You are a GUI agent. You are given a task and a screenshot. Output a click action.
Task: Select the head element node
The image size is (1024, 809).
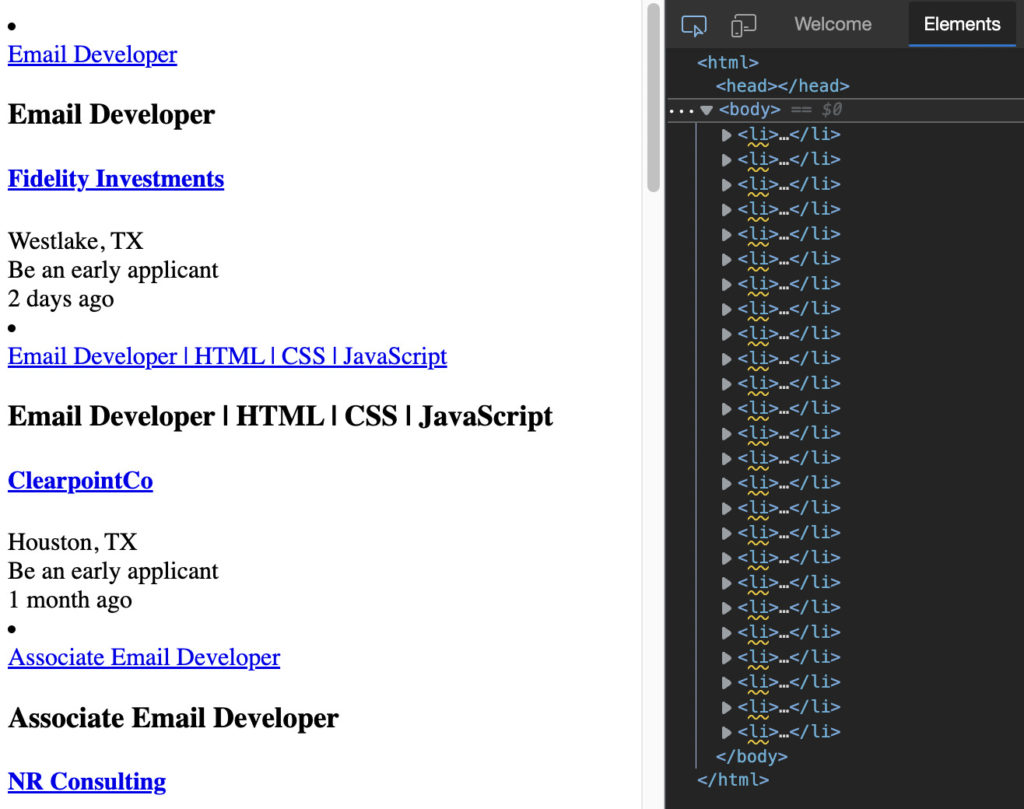(x=782, y=86)
